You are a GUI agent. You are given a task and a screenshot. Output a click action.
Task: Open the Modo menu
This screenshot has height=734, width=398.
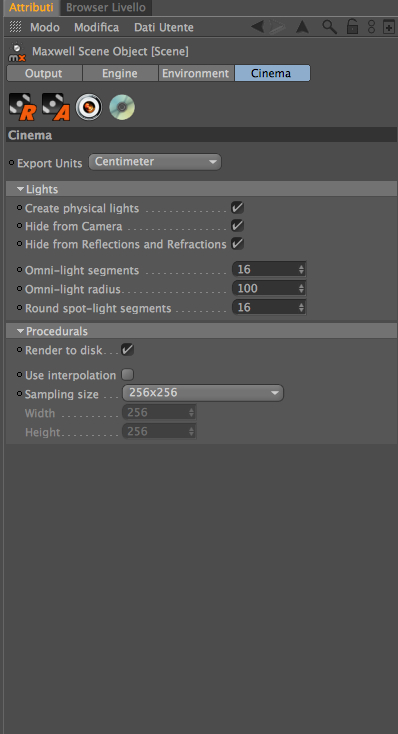(45, 27)
